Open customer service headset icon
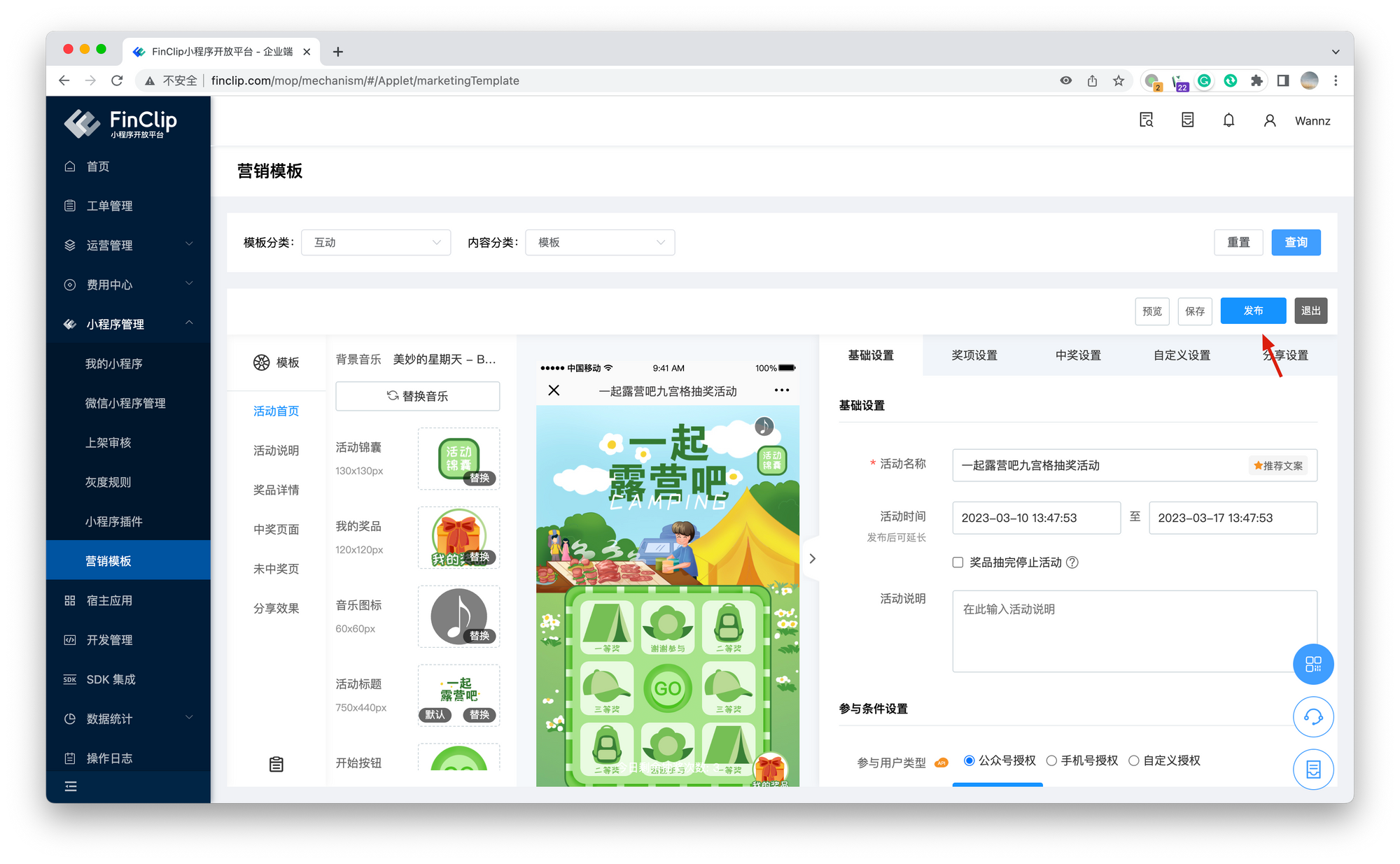Viewport: 1400px width, 864px height. coord(1312,717)
